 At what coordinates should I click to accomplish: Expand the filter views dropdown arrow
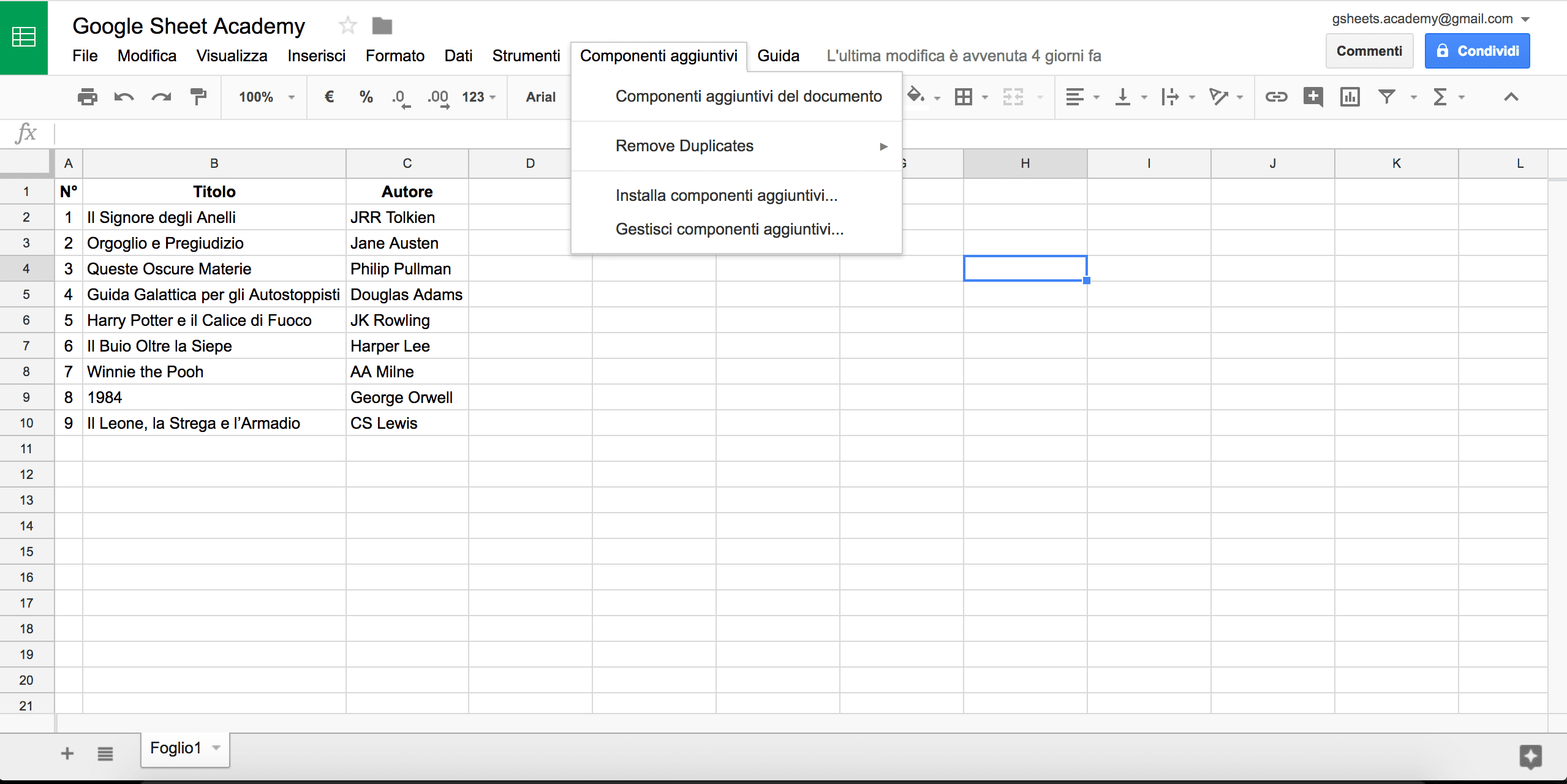point(1414,97)
